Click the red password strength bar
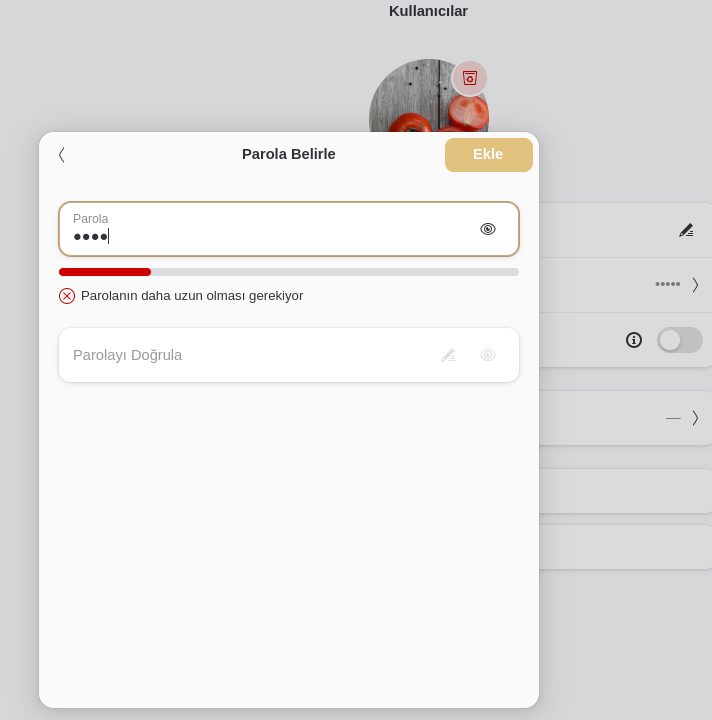Viewport: 712px width, 720px height. [x=105, y=272]
